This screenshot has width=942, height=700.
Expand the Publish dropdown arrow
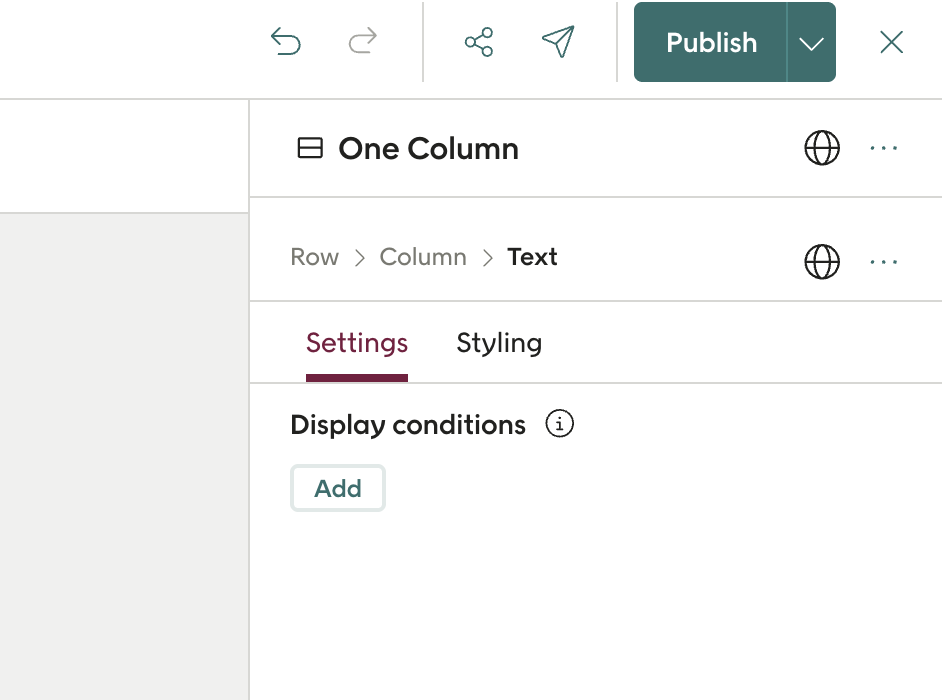[x=811, y=43]
